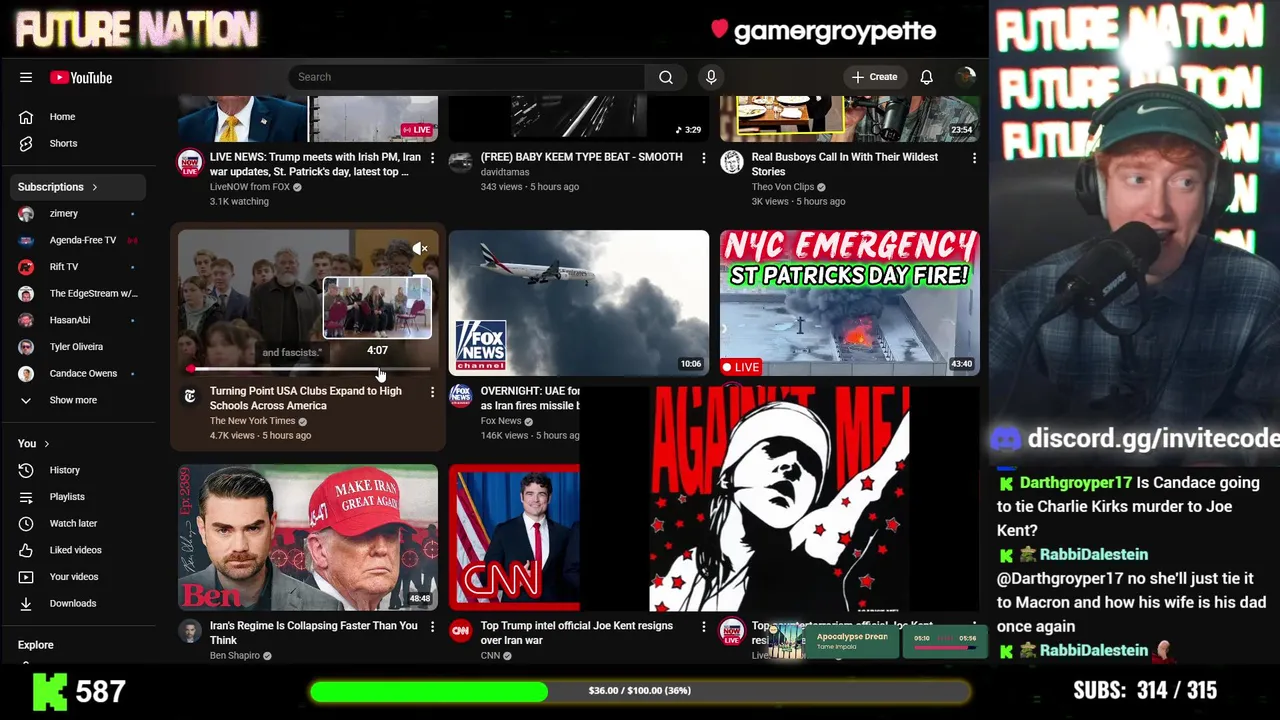1280x720 pixels.
Task: Unmute the Turning Point video preview
Action: tap(420, 248)
